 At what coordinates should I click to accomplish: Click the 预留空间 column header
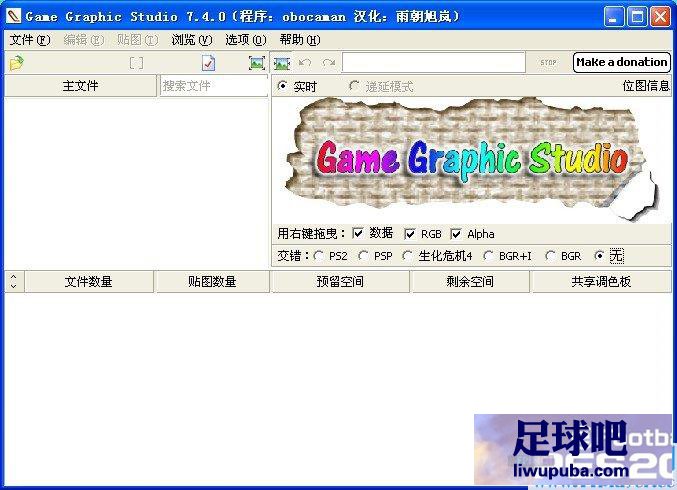pos(340,282)
